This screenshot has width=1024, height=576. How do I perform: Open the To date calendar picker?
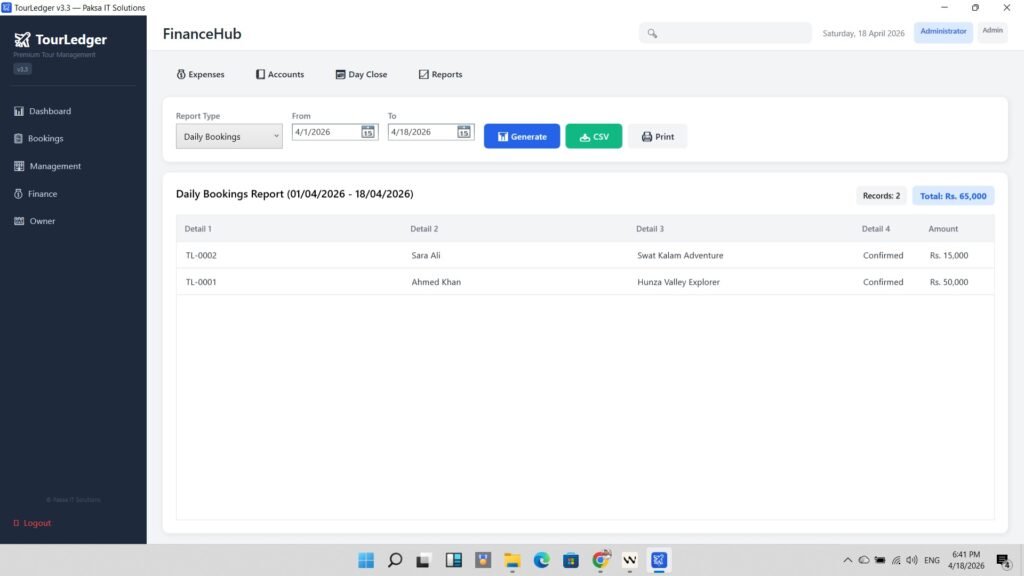[462, 131]
